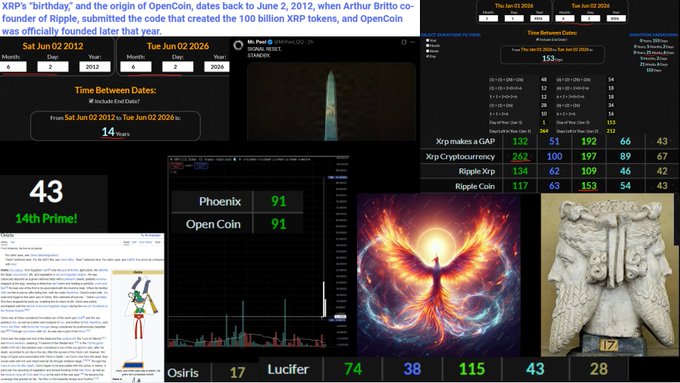Click the Osiris page title in Wikipedia
Image resolution: width=680 pixels, height=383 pixels.
click(7, 236)
